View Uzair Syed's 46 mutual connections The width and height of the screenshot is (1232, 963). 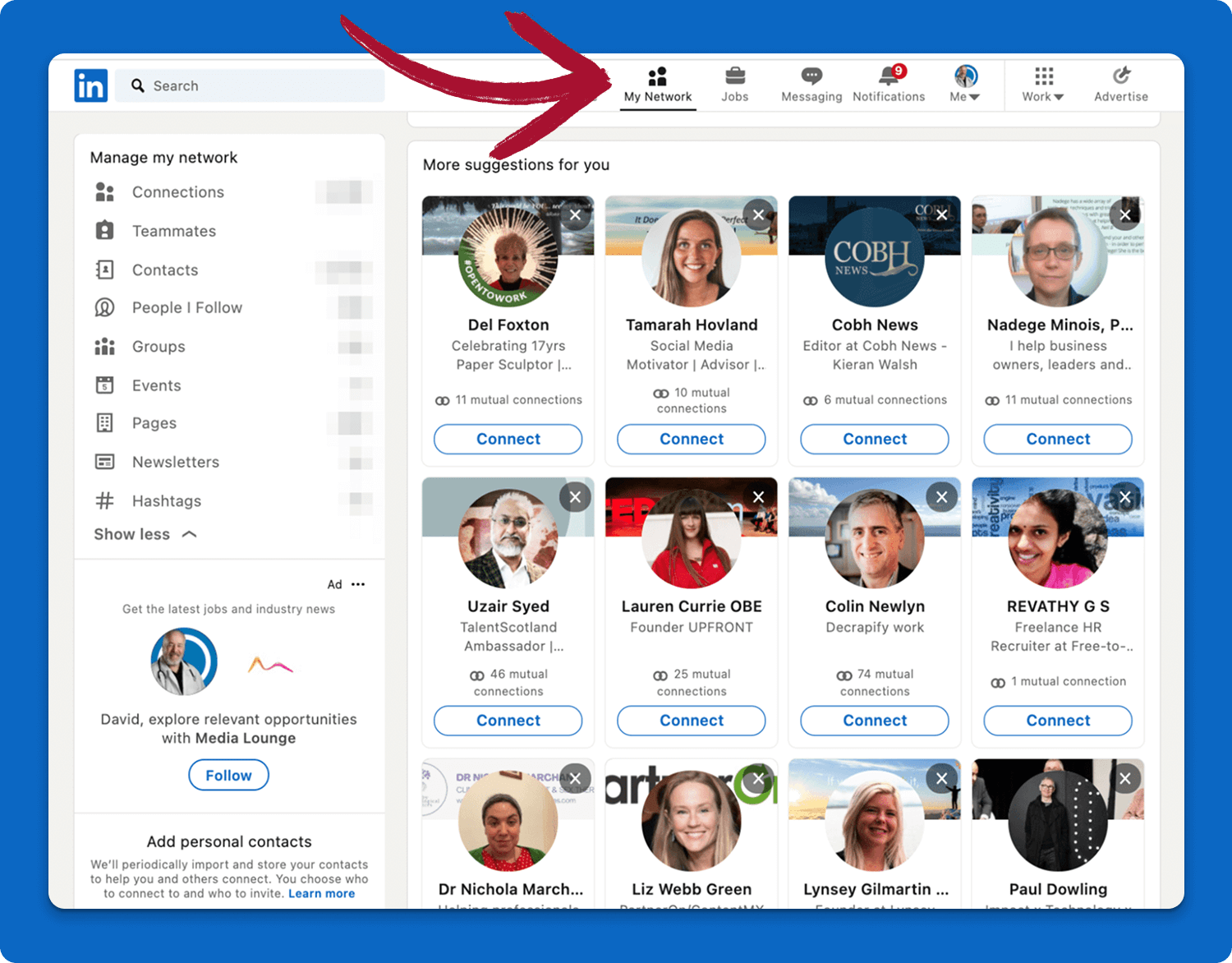508,683
